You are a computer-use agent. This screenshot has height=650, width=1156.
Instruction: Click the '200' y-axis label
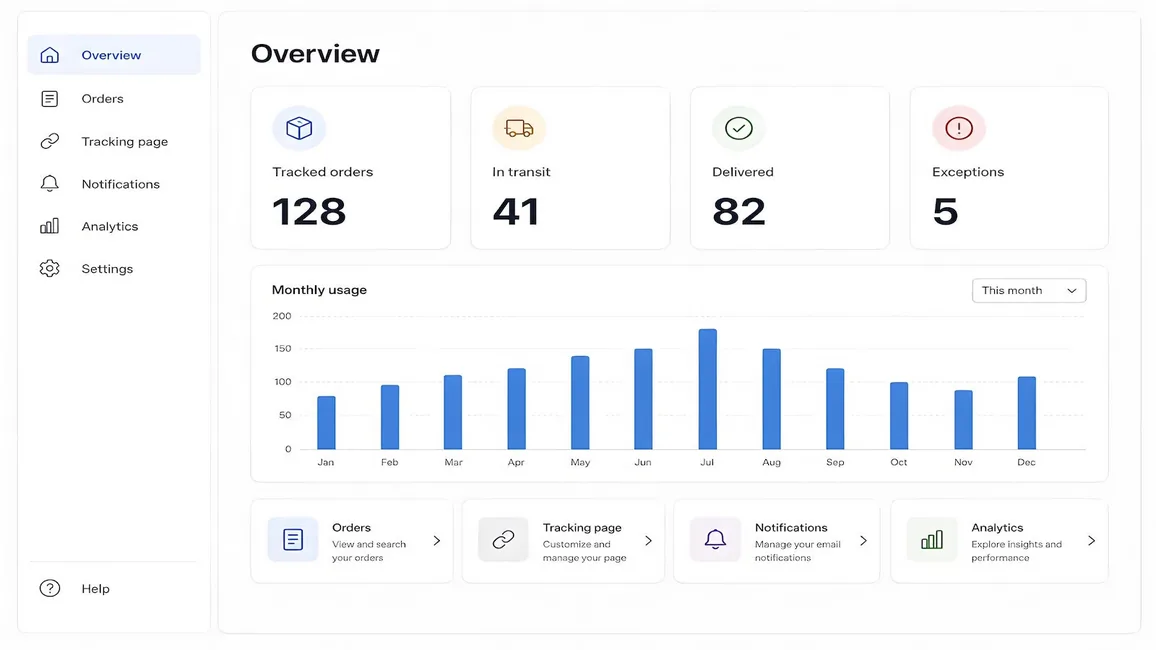pos(282,316)
